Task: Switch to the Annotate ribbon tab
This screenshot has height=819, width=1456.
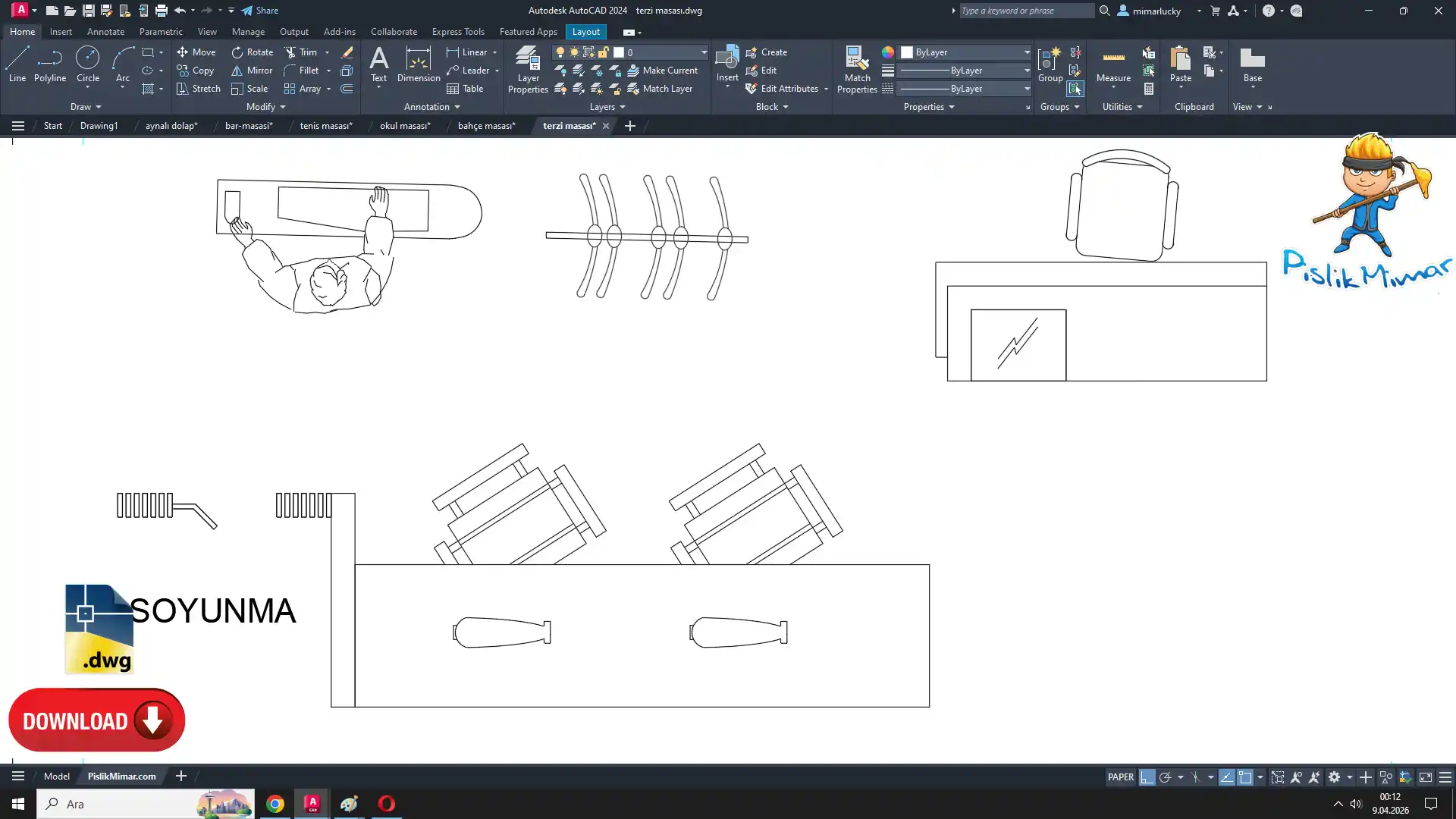Action: 105,32
